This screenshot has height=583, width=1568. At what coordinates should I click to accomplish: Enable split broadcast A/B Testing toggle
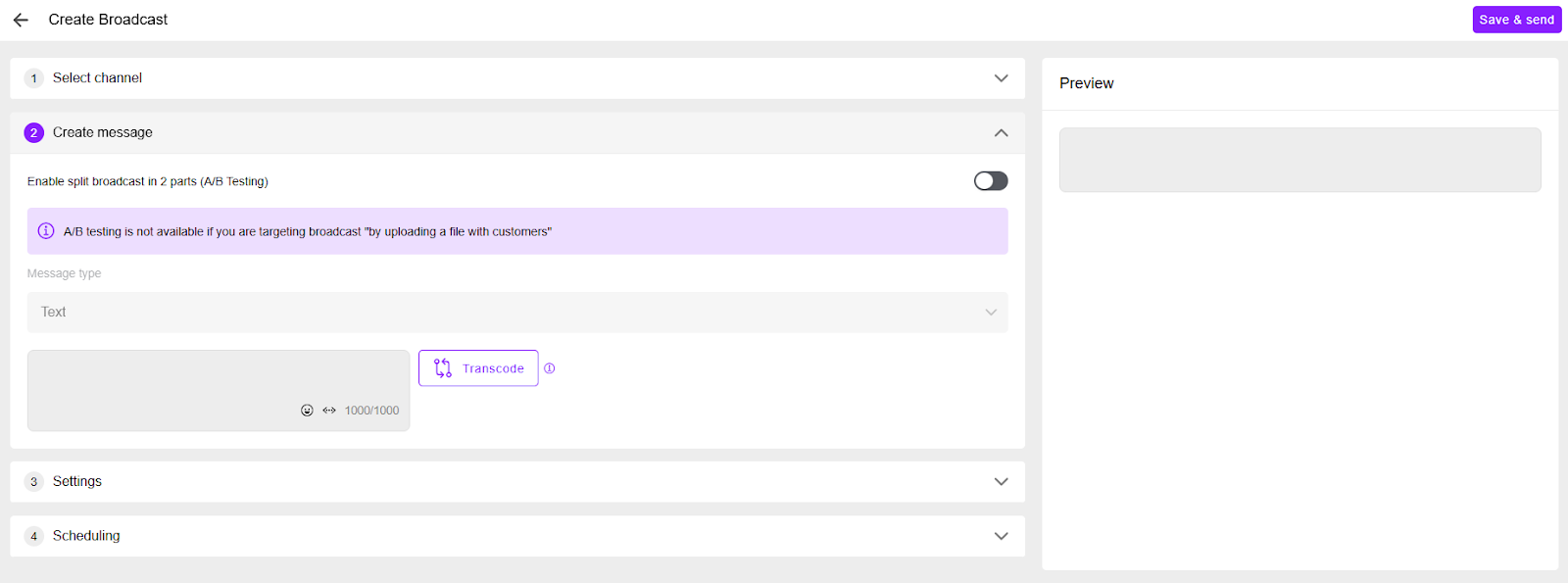click(x=991, y=181)
